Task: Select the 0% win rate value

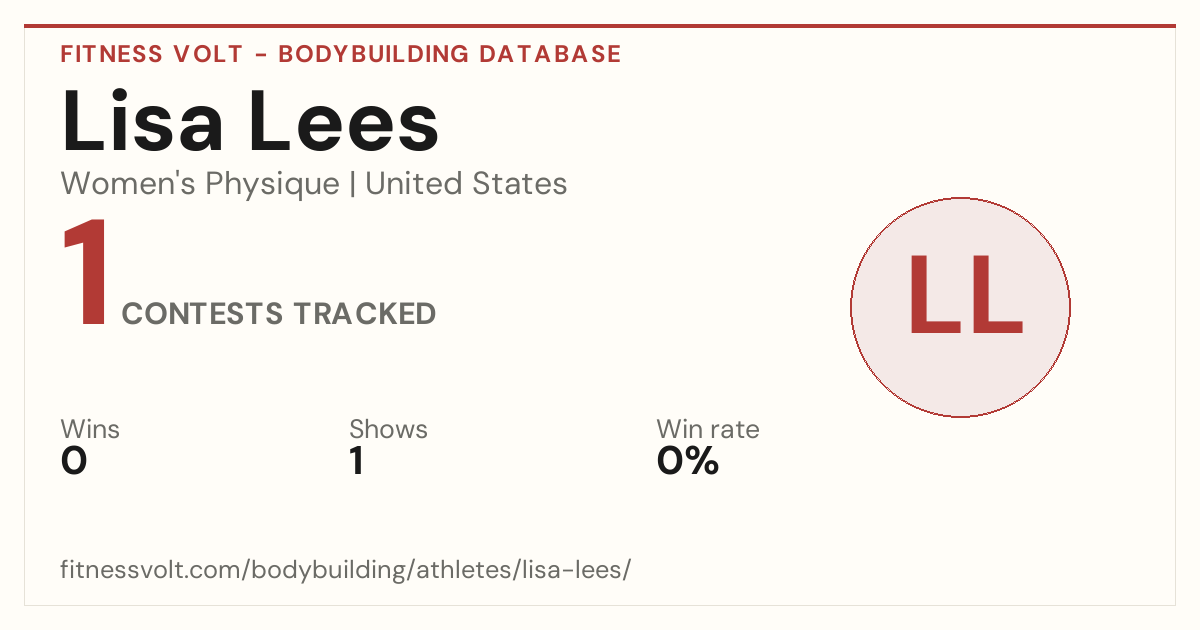Action: click(x=688, y=461)
